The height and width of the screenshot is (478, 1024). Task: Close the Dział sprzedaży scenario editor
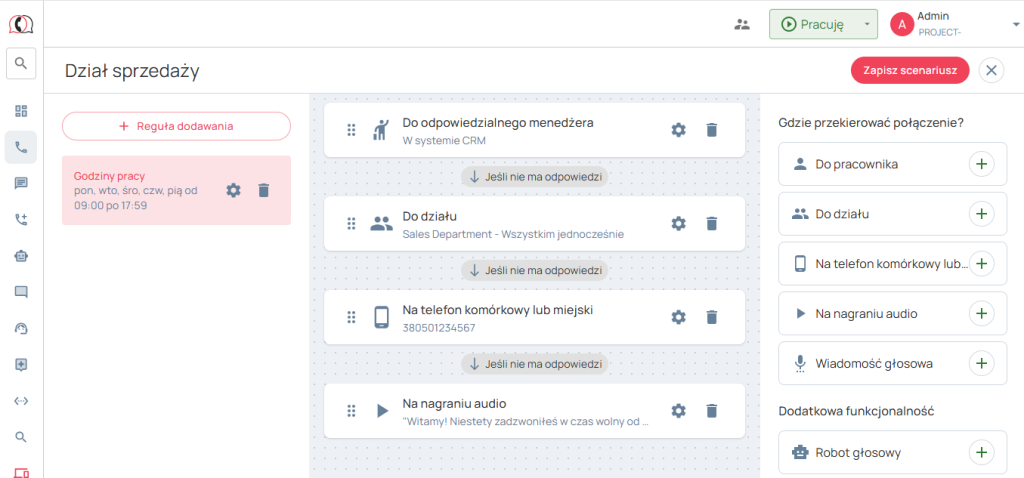(991, 70)
